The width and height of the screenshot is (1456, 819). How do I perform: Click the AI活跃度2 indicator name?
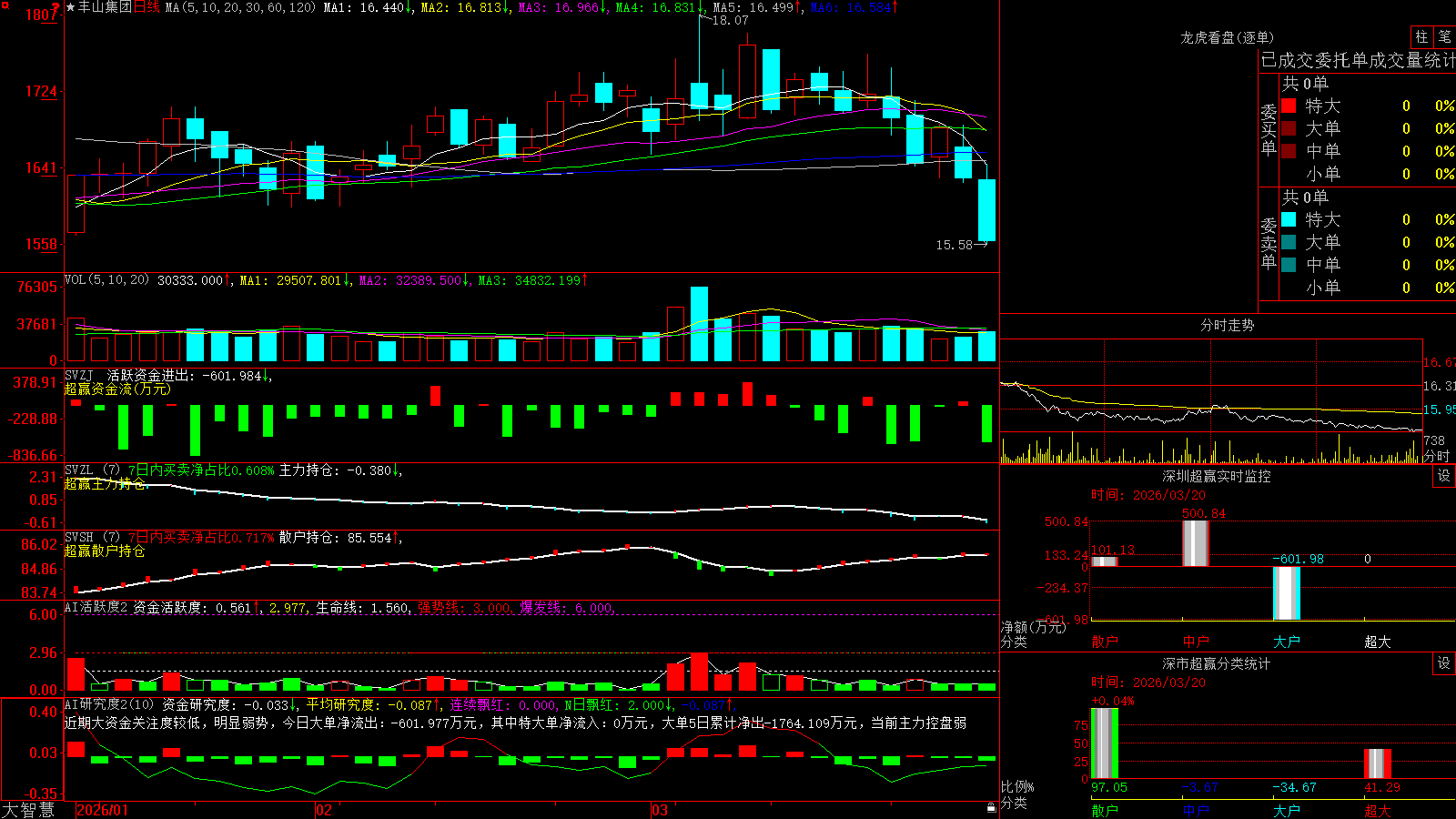pyautogui.click(x=96, y=607)
